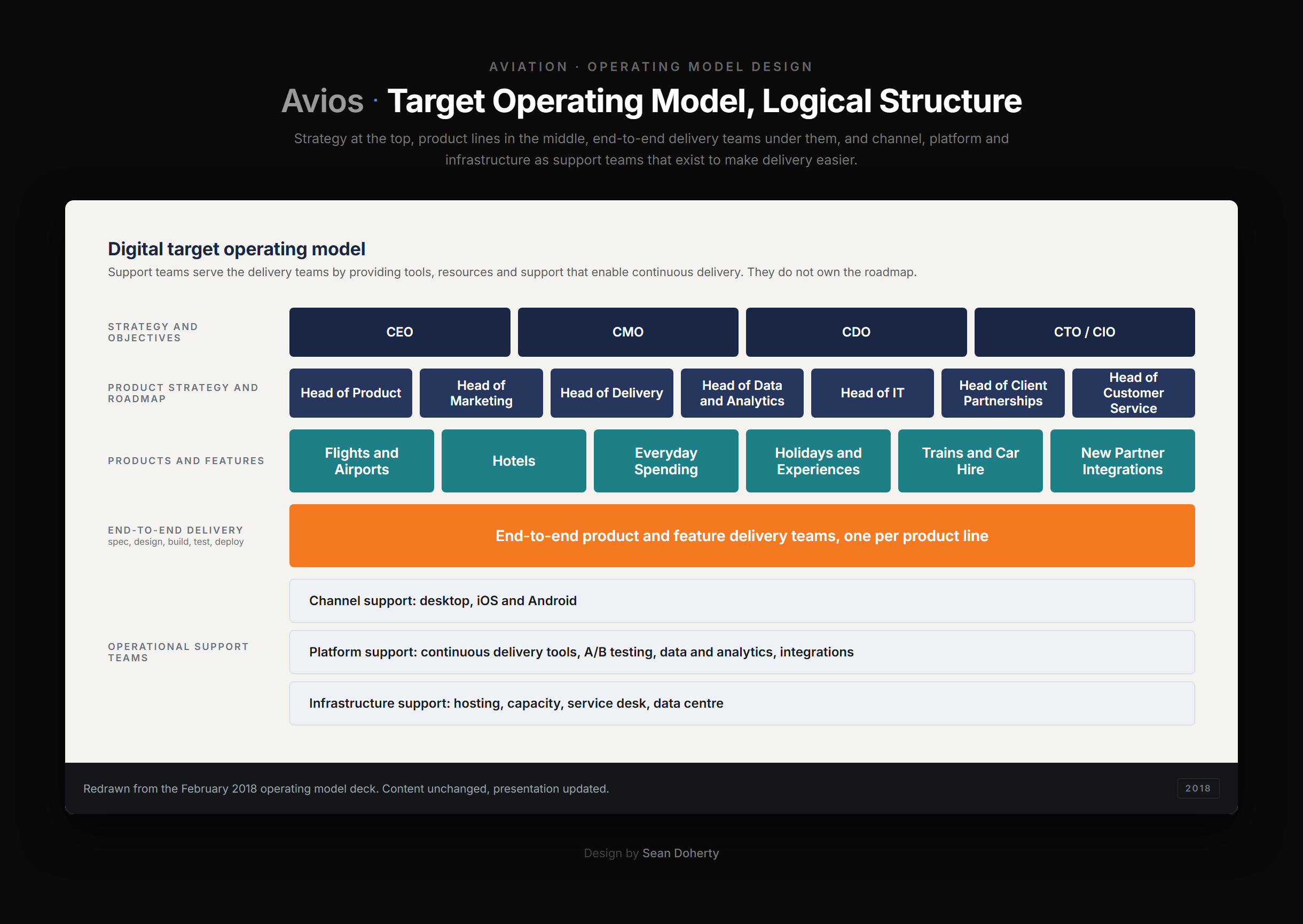Select the Strategy and Objectives row label
The width and height of the screenshot is (1303, 924).
point(153,332)
